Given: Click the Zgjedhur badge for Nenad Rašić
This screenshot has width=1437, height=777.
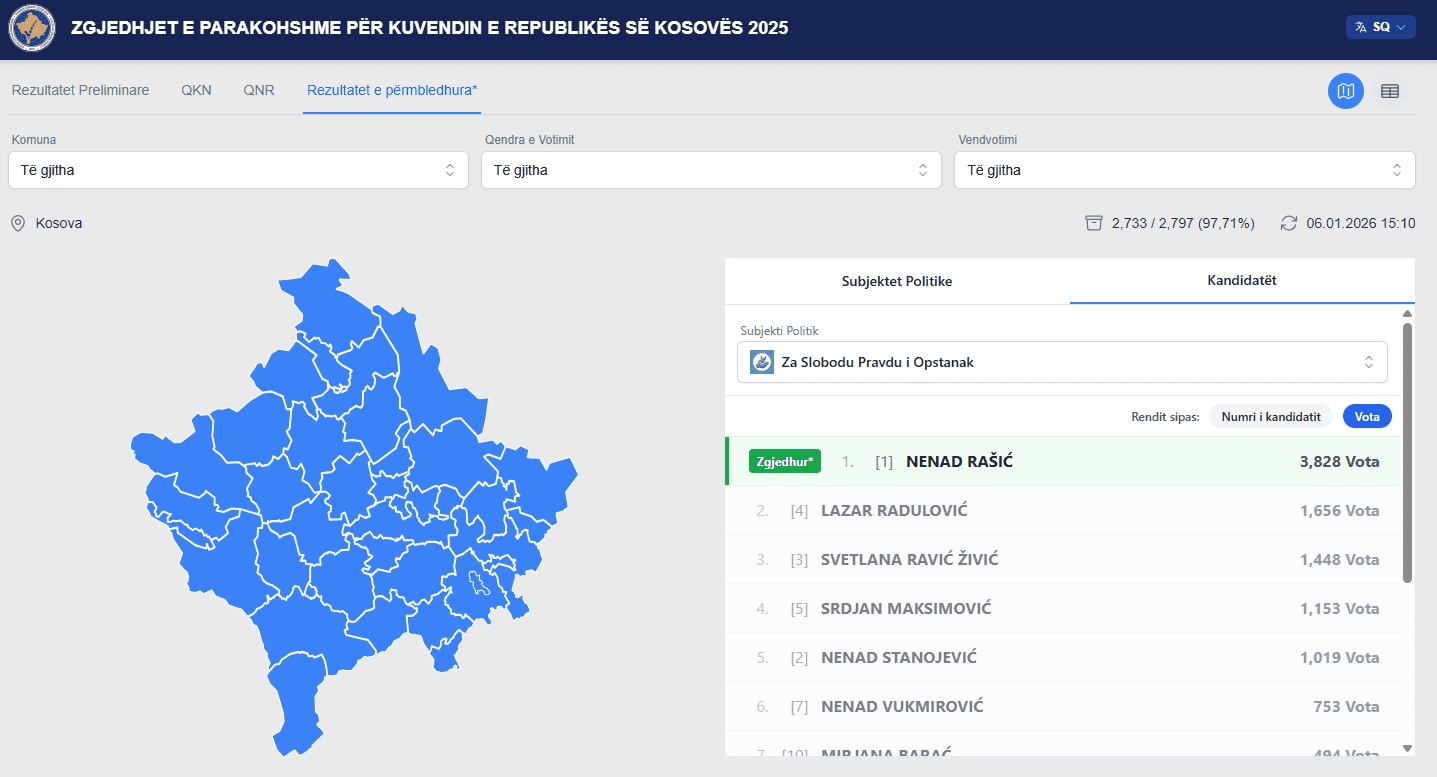Looking at the screenshot, I should [784, 462].
